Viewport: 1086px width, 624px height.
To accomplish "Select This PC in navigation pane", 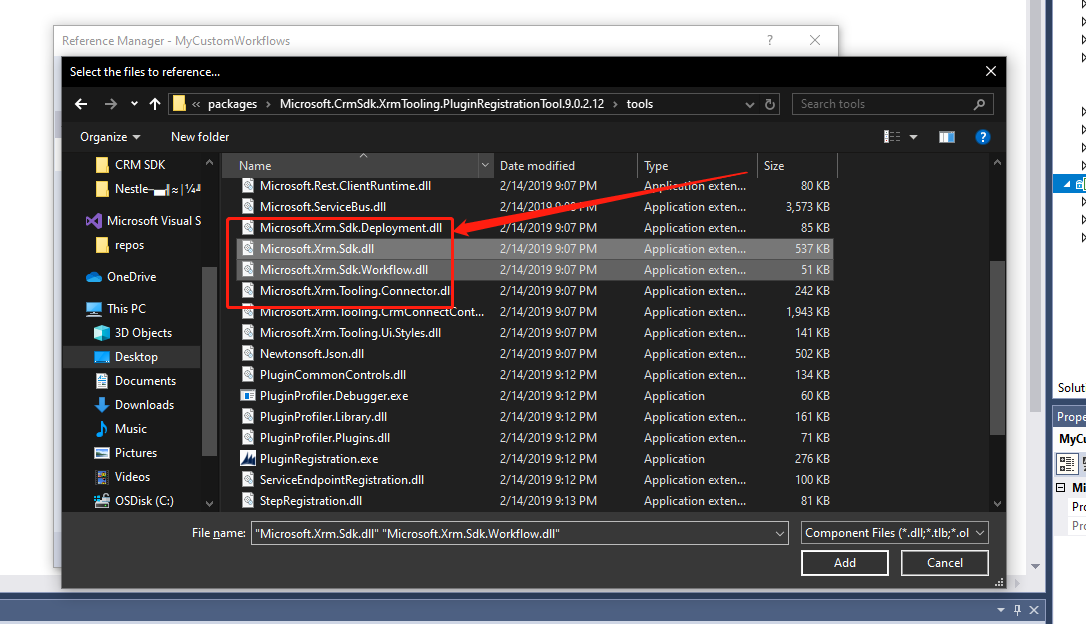I will tap(116, 309).
